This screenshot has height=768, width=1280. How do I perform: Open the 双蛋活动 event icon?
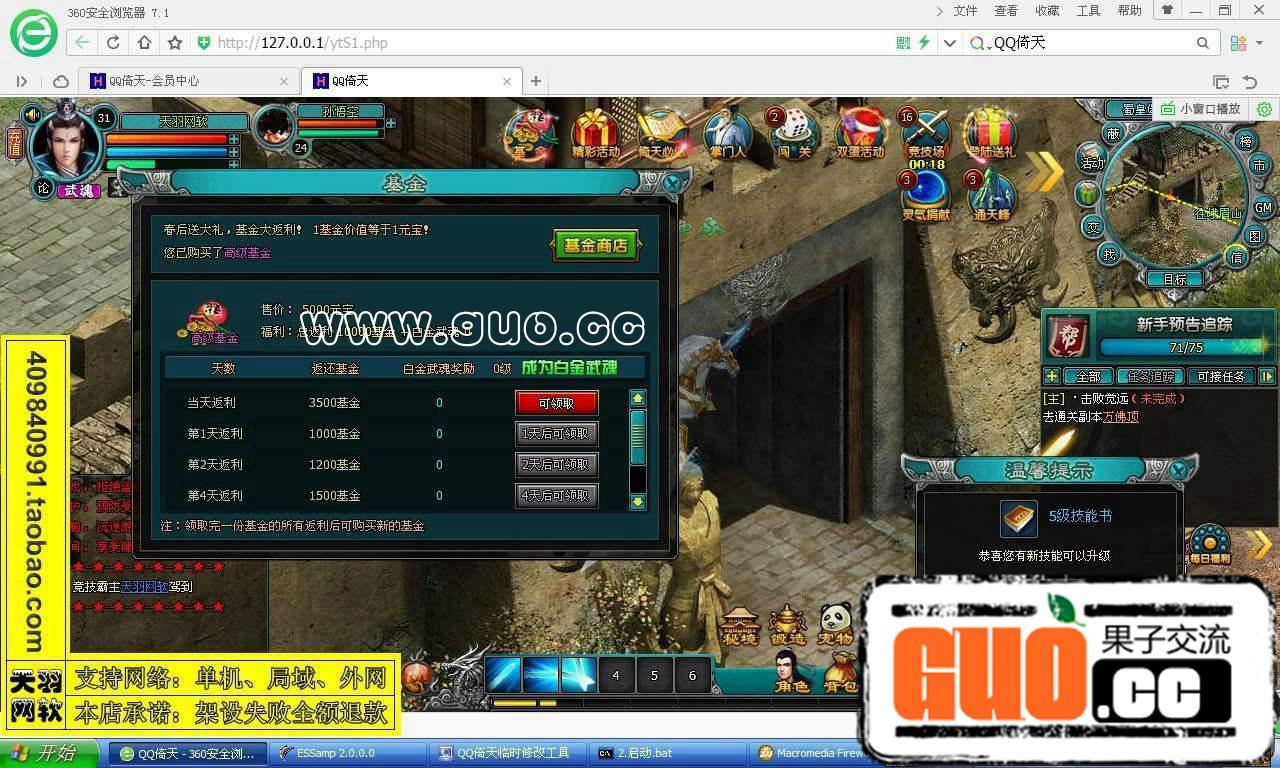pyautogui.click(x=860, y=133)
